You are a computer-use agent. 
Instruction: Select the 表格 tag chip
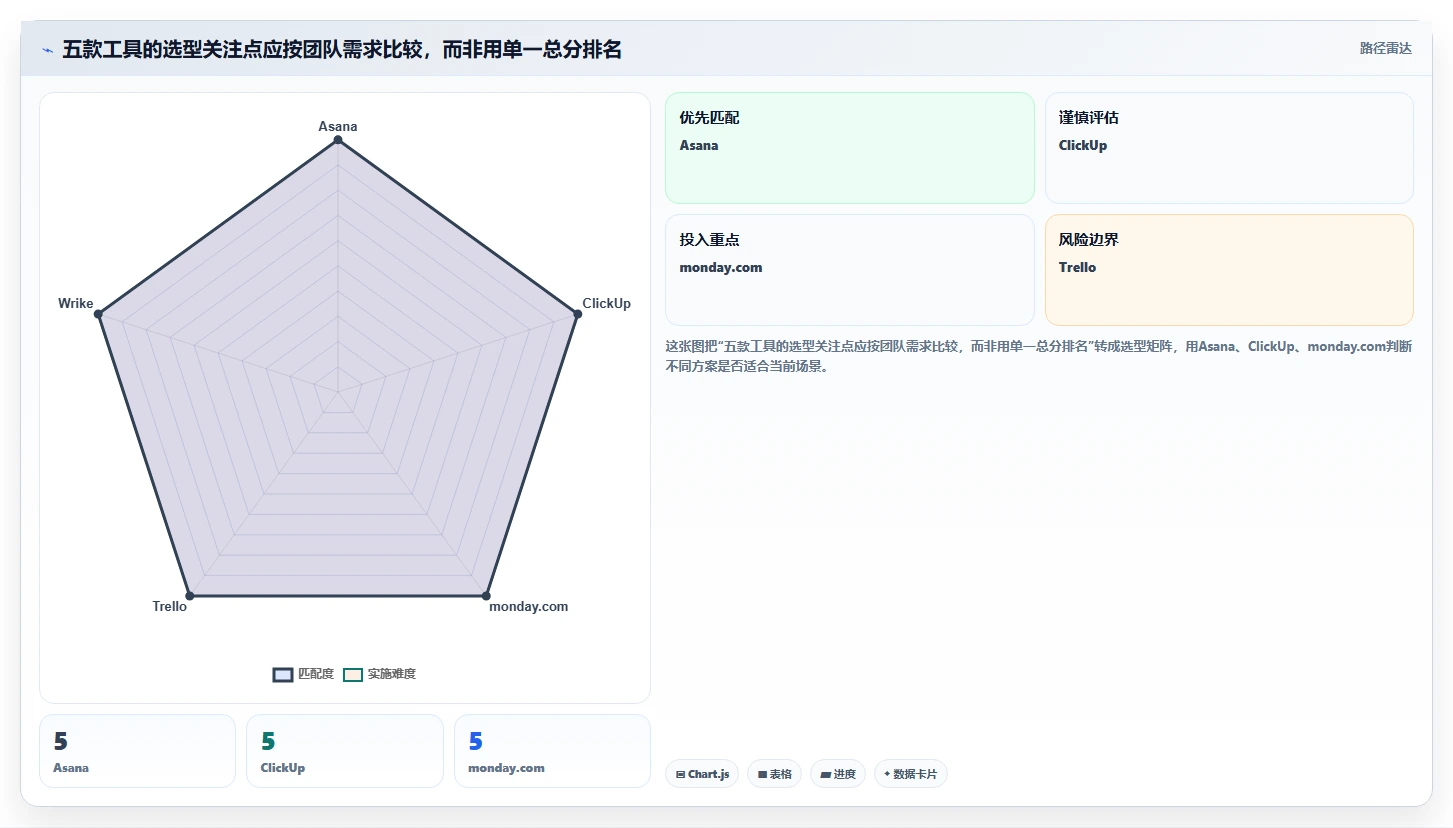point(774,774)
